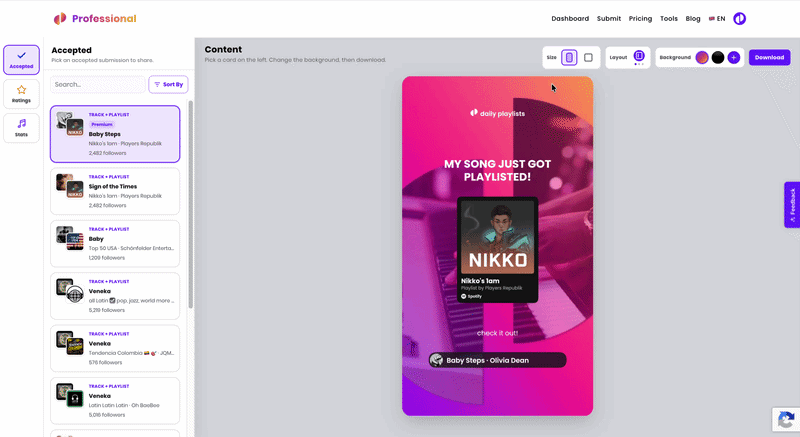This screenshot has height=437, width=800.
Task: Switch the Layout style icon
Action: pyautogui.click(x=639, y=56)
